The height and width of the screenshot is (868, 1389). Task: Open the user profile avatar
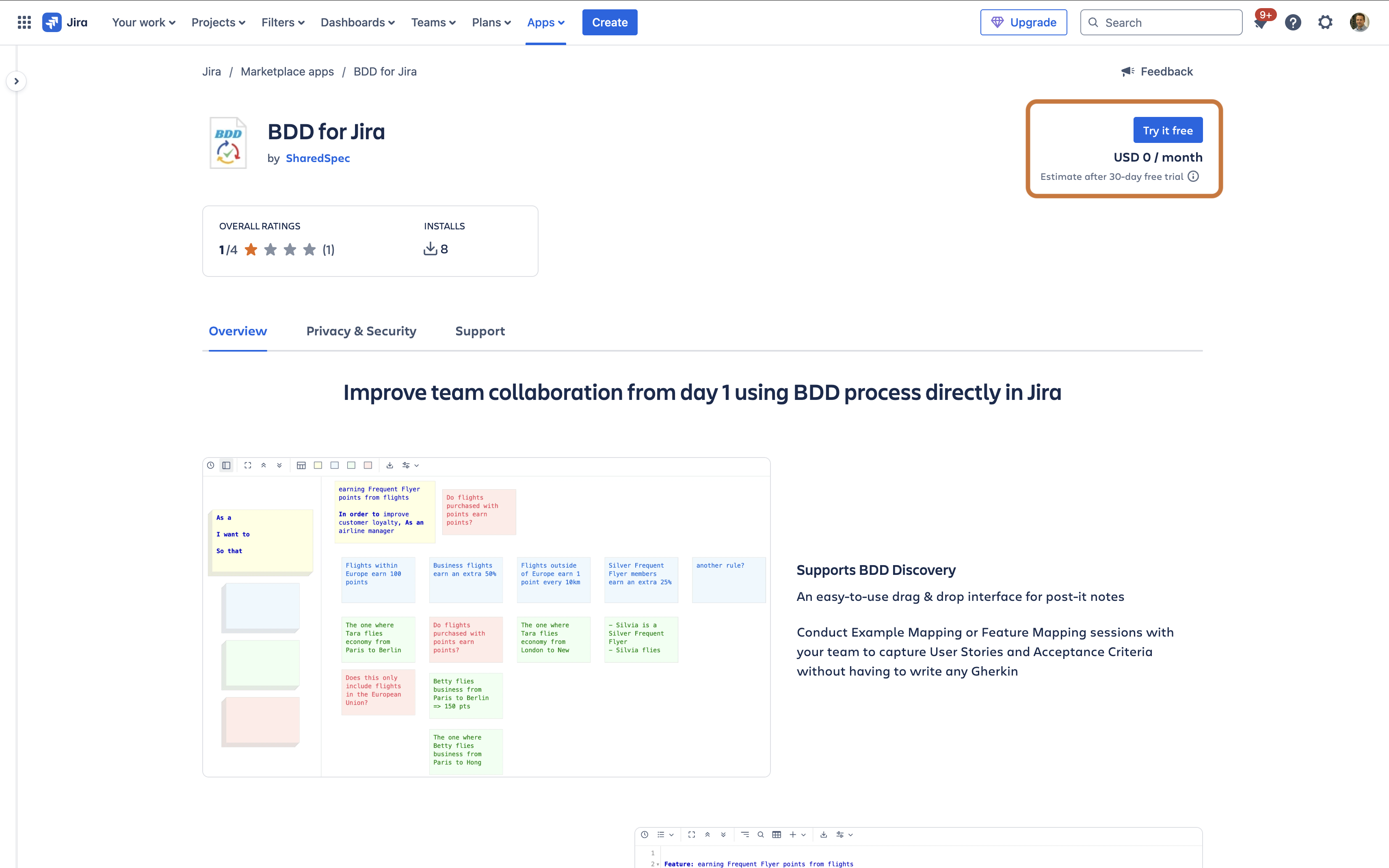(1359, 22)
